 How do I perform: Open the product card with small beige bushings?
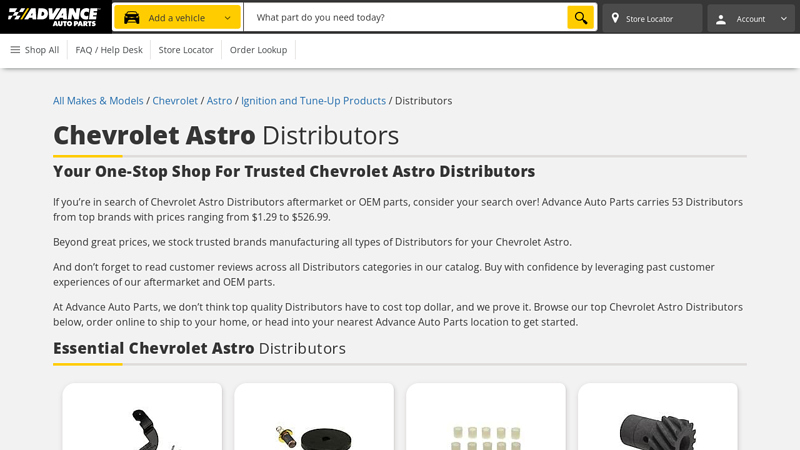(x=486, y=416)
